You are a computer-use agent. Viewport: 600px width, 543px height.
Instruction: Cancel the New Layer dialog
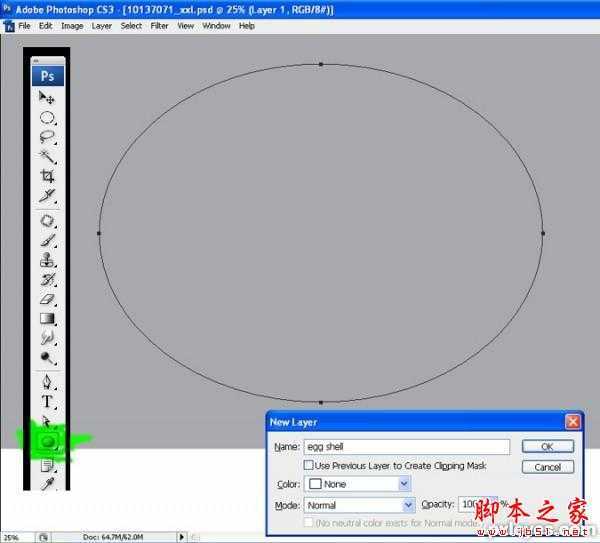pos(548,467)
